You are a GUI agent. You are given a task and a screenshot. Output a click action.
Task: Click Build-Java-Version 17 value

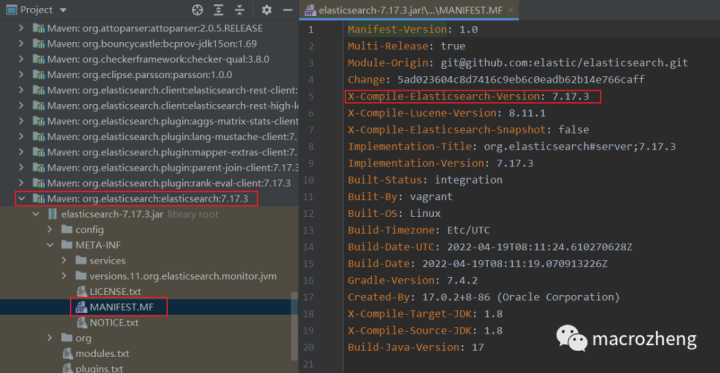pos(478,347)
